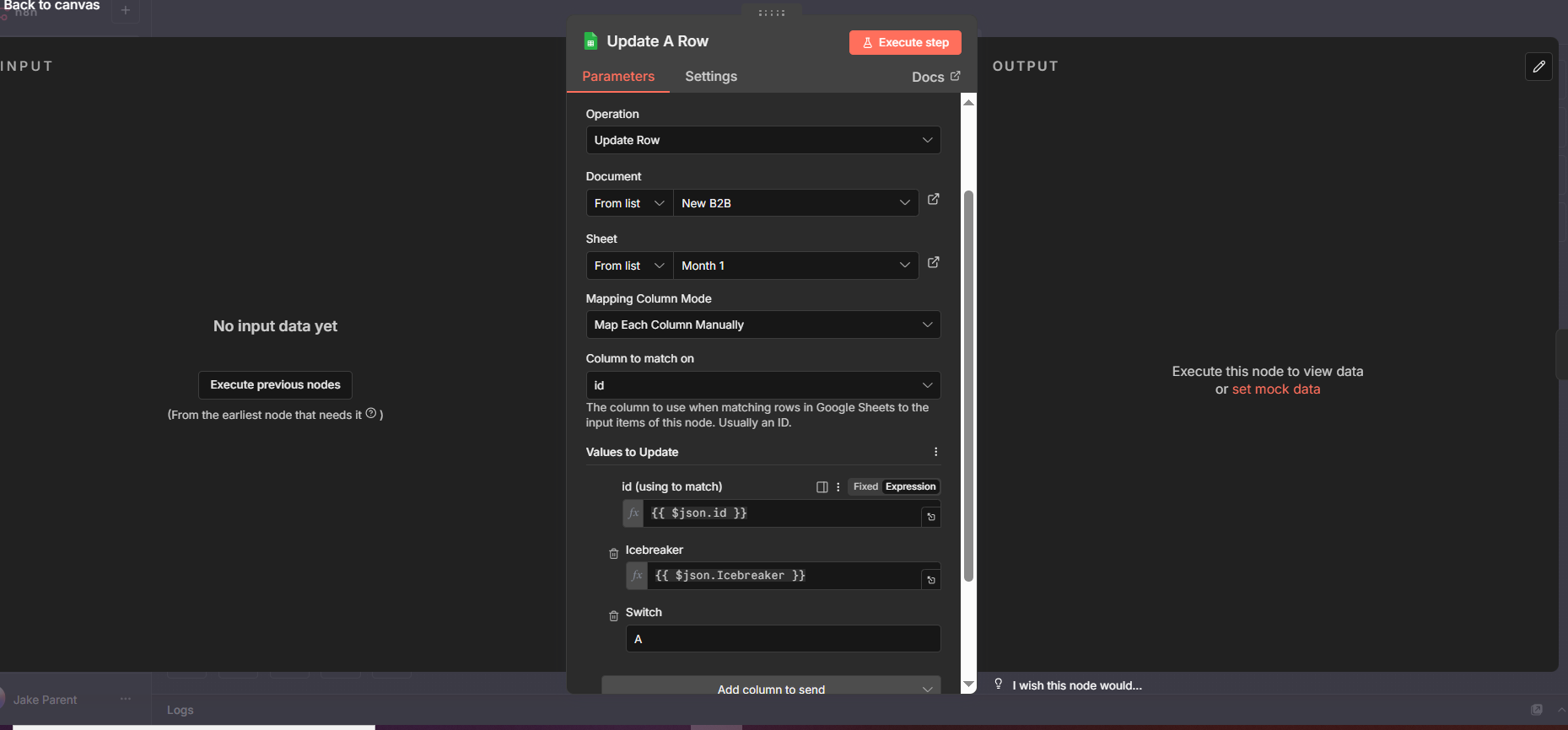The image size is (1568, 730).
Task: Open the Sheet external link icon
Action: click(933, 263)
